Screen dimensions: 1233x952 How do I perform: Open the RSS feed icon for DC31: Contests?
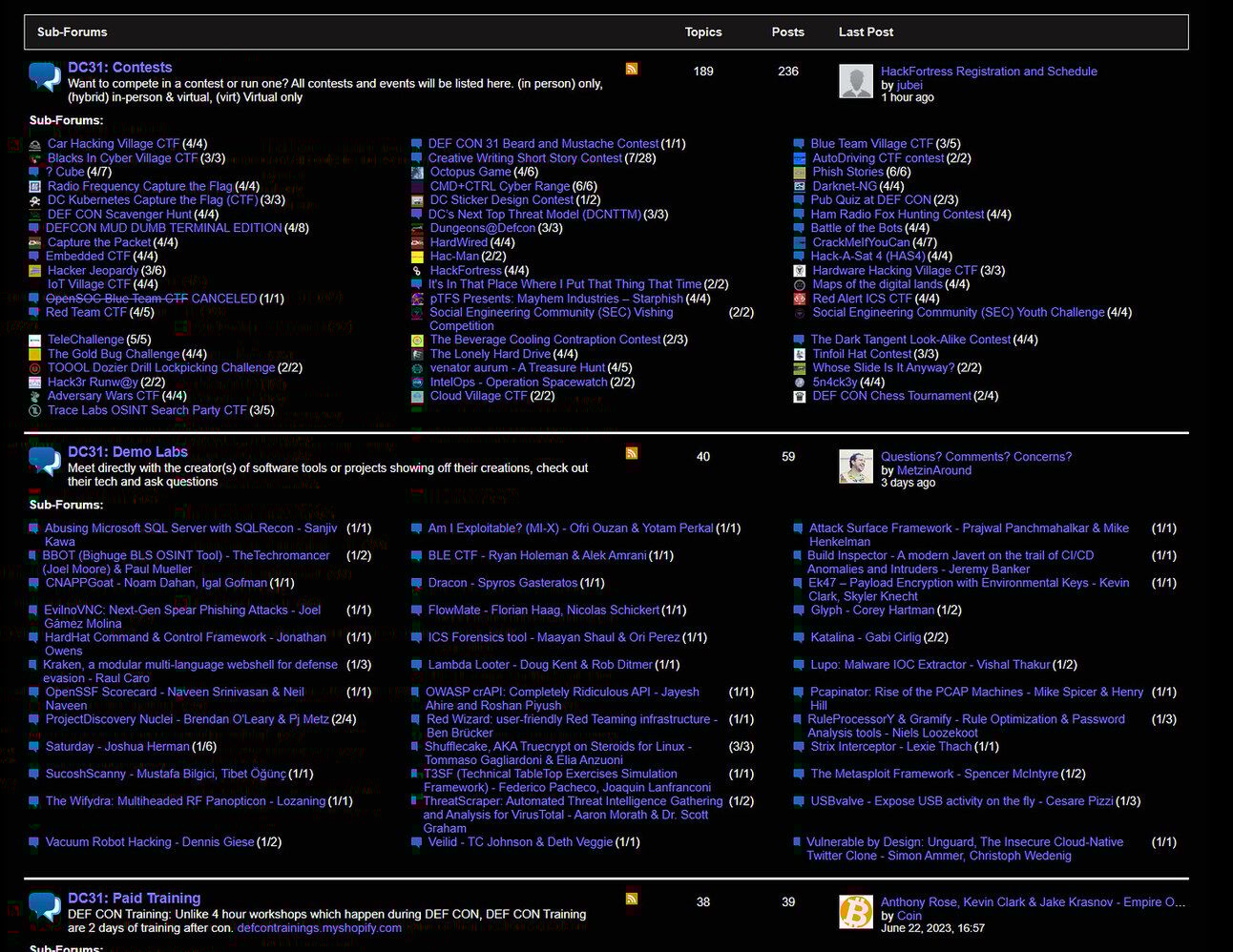(632, 69)
